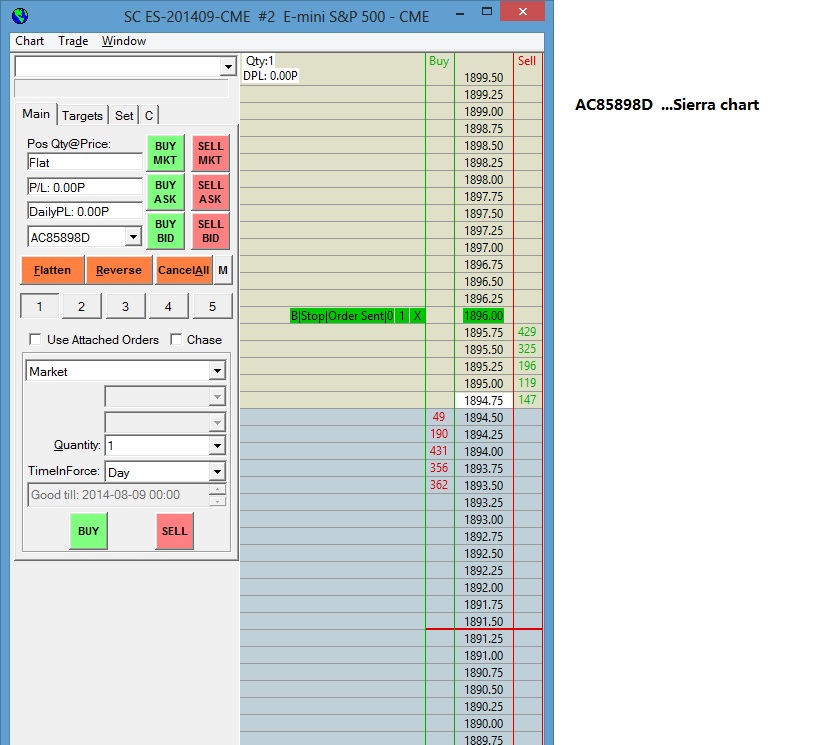Viewport: 819px width, 745px height.
Task: Click the Qty:1 label in ladder
Action: point(260,61)
